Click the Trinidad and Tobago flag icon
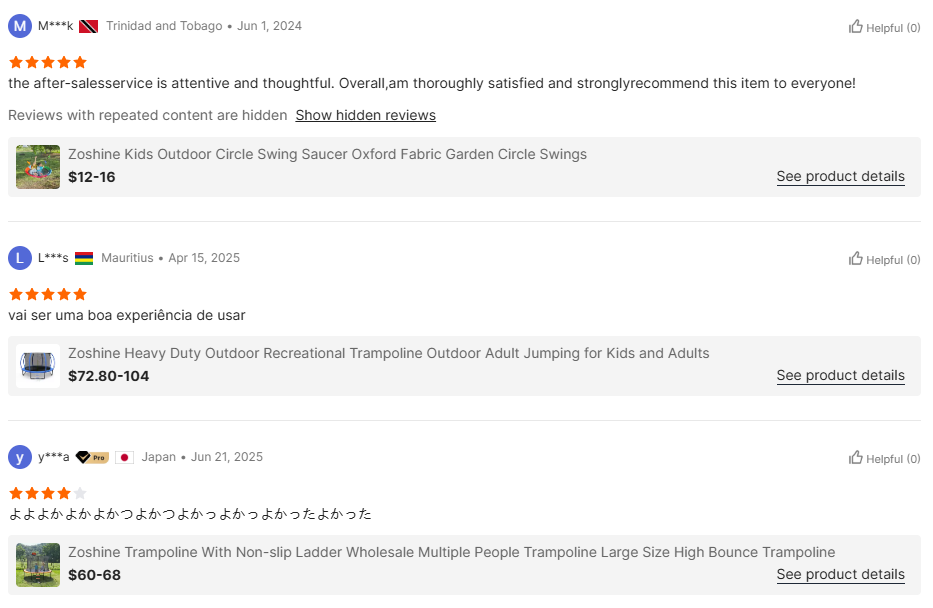Screen dimensions: 933x608 coord(88,26)
